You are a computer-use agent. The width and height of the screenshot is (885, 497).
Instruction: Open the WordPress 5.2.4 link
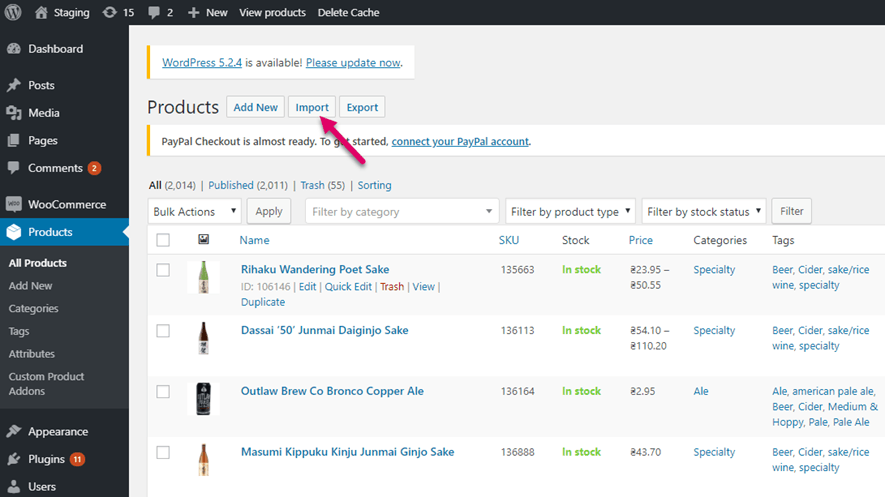[202, 63]
